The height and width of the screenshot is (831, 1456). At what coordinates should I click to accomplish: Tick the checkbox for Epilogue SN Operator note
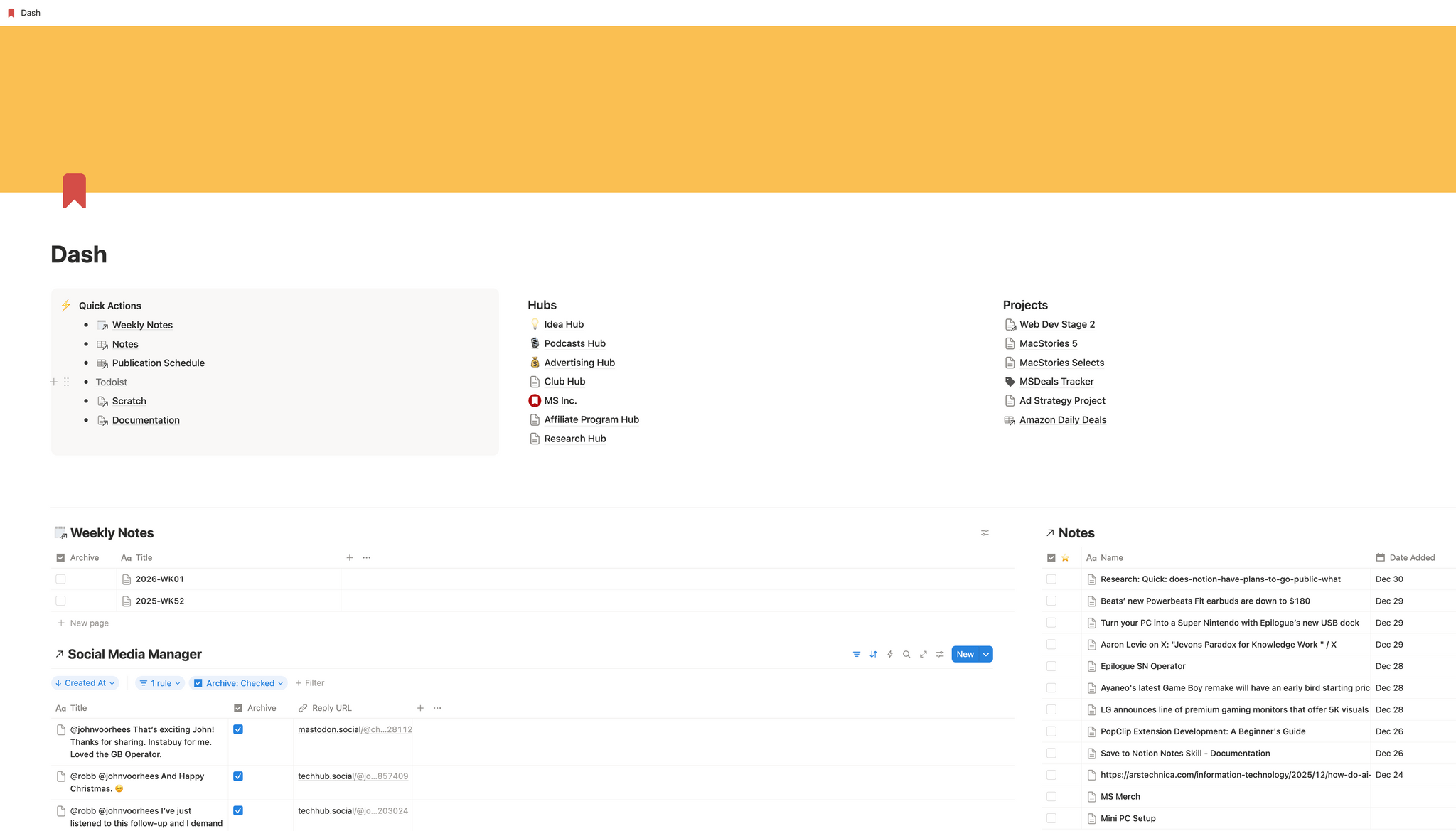coord(1051,666)
